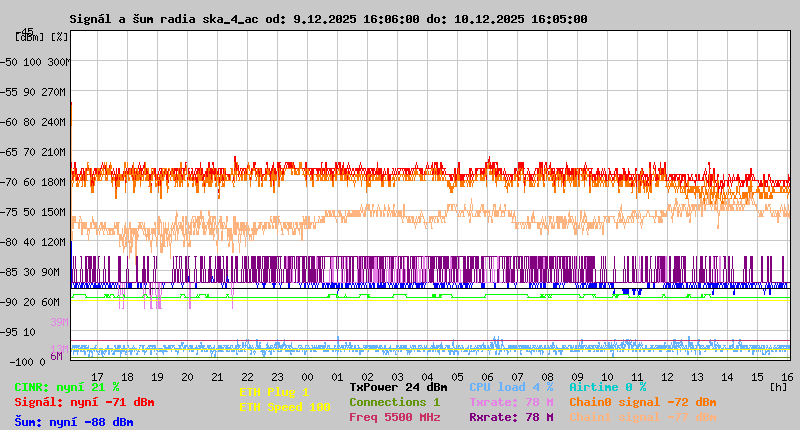
Task: Click the '-50 100 300M' y-axis label
Action: (x=33, y=62)
